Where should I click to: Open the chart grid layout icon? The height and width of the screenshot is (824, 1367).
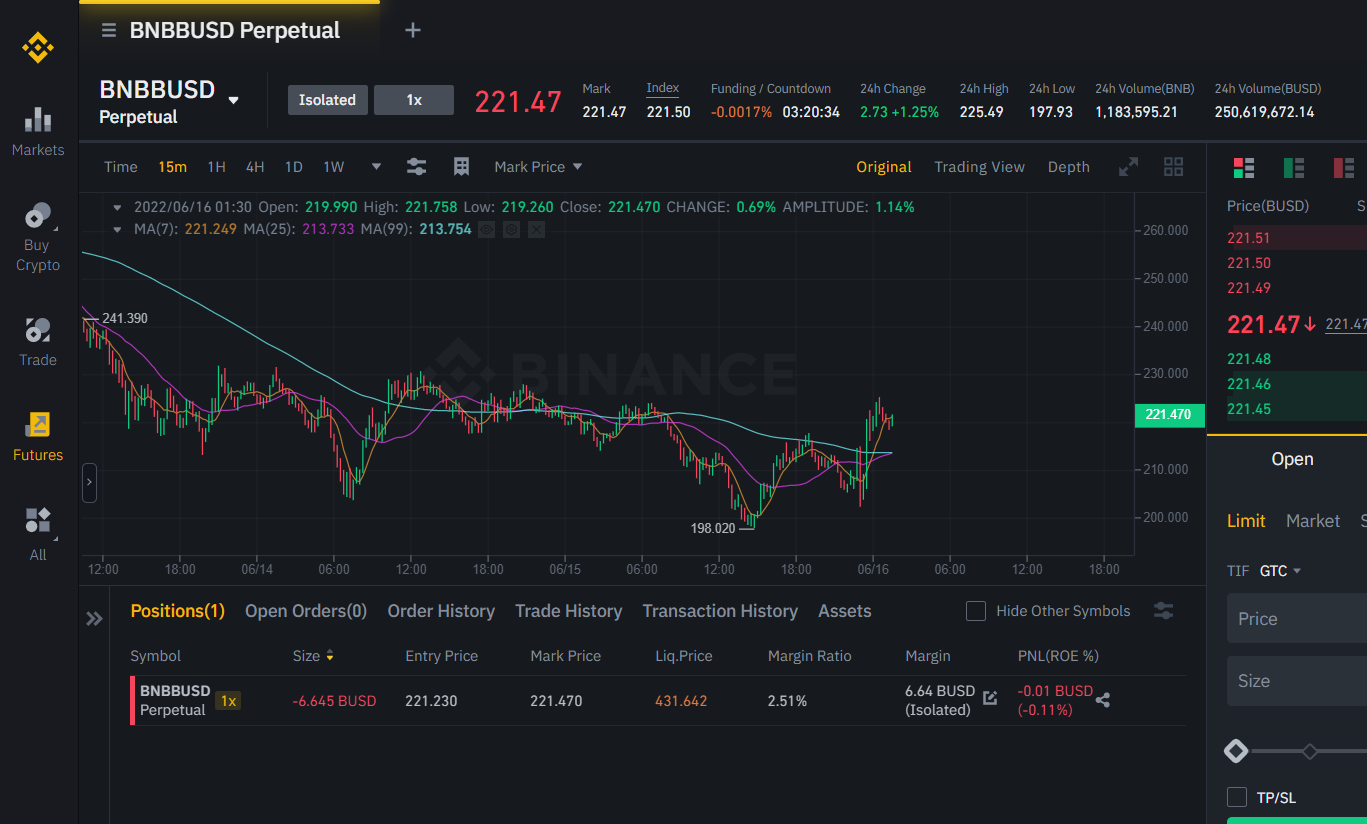tap(1174, 167)
